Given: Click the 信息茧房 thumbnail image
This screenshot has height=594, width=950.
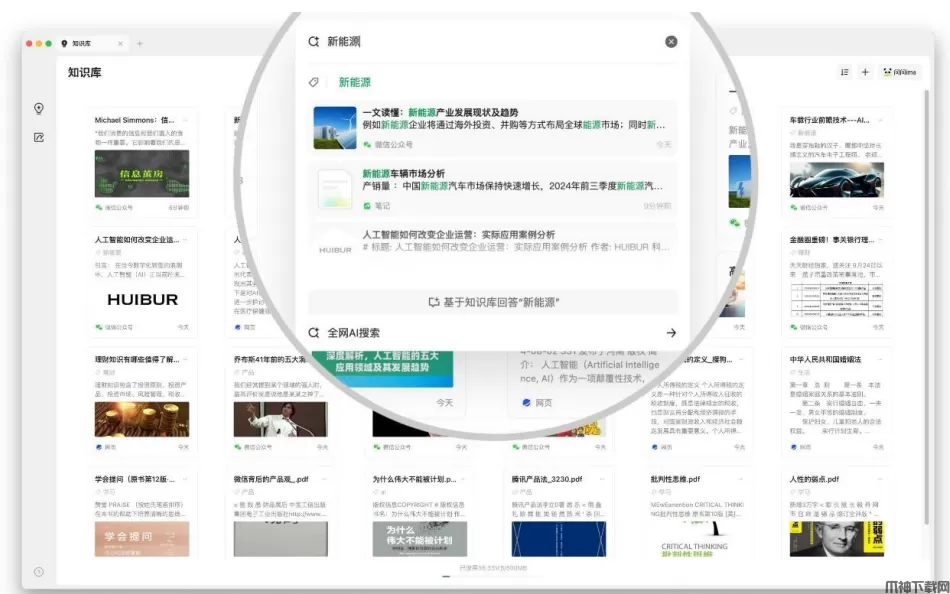Looking at the screenshot, I should tap(142, 174).
